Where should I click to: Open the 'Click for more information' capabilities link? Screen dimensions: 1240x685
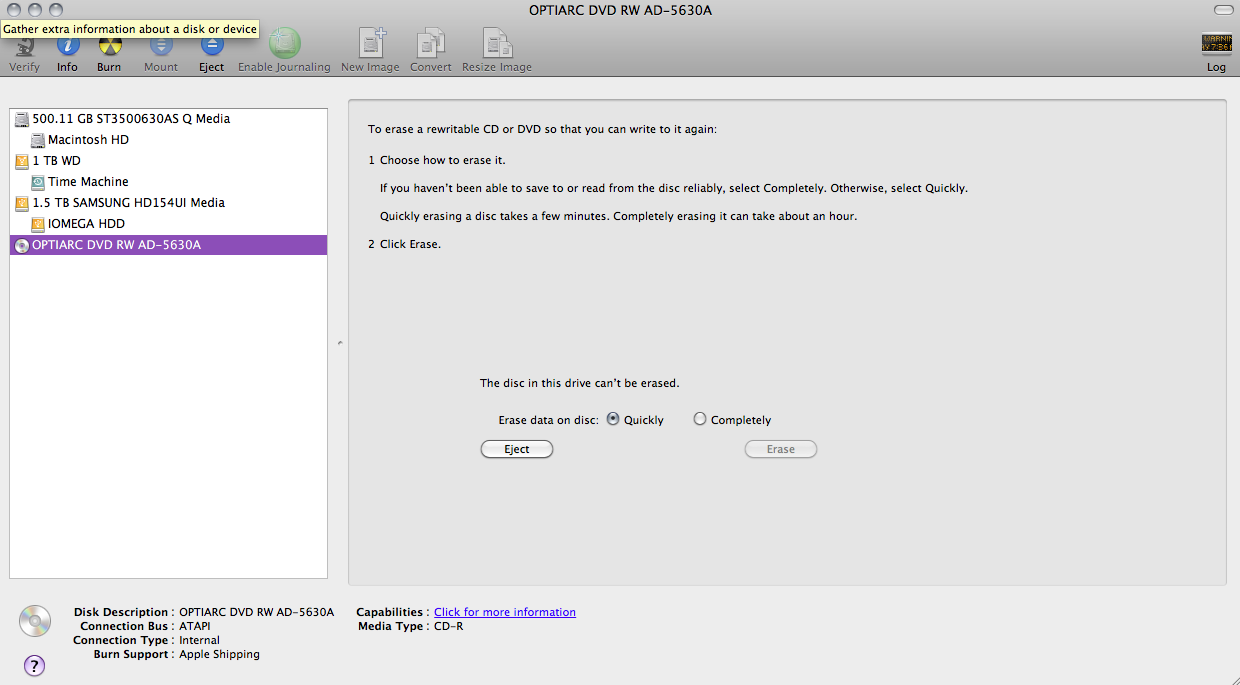505,612
